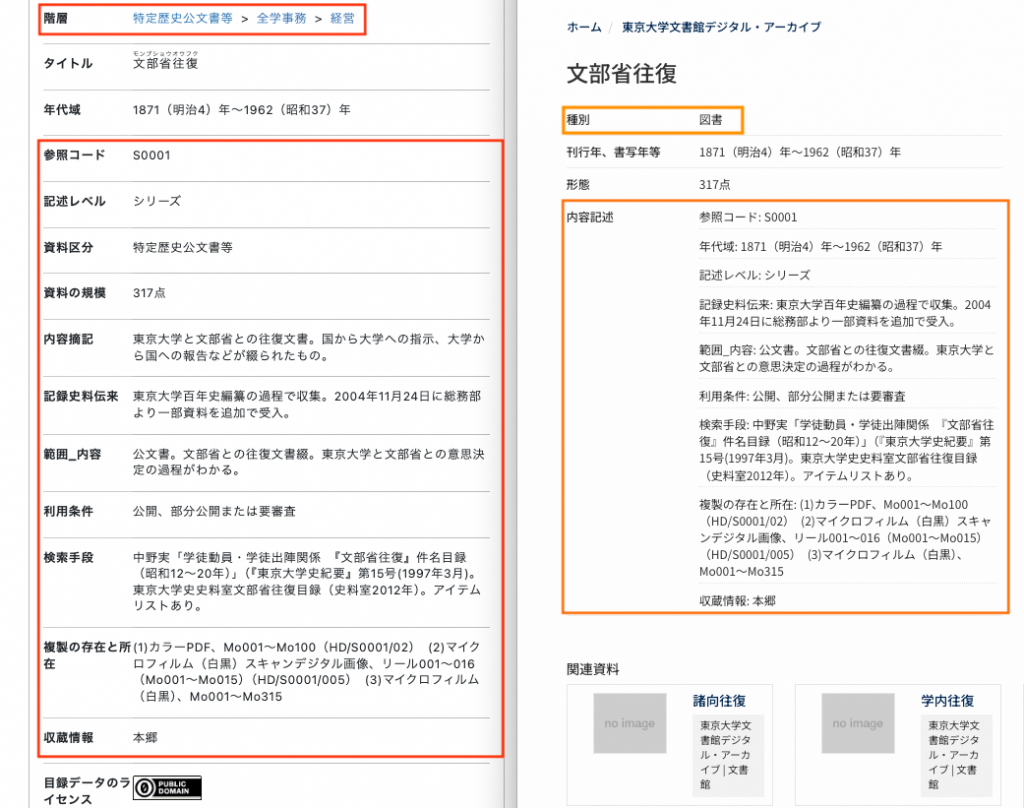Click the 文部省往復 page heading on right
Viewport: 1024px width, 808px height.
click(622, 74)
